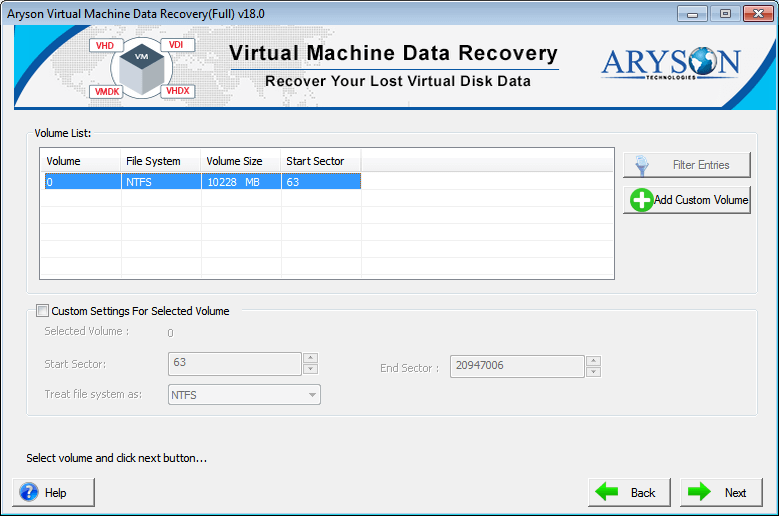Click the VHD label in the banner
The width and height of the screenshot is (779, 516).
(105, 45)
